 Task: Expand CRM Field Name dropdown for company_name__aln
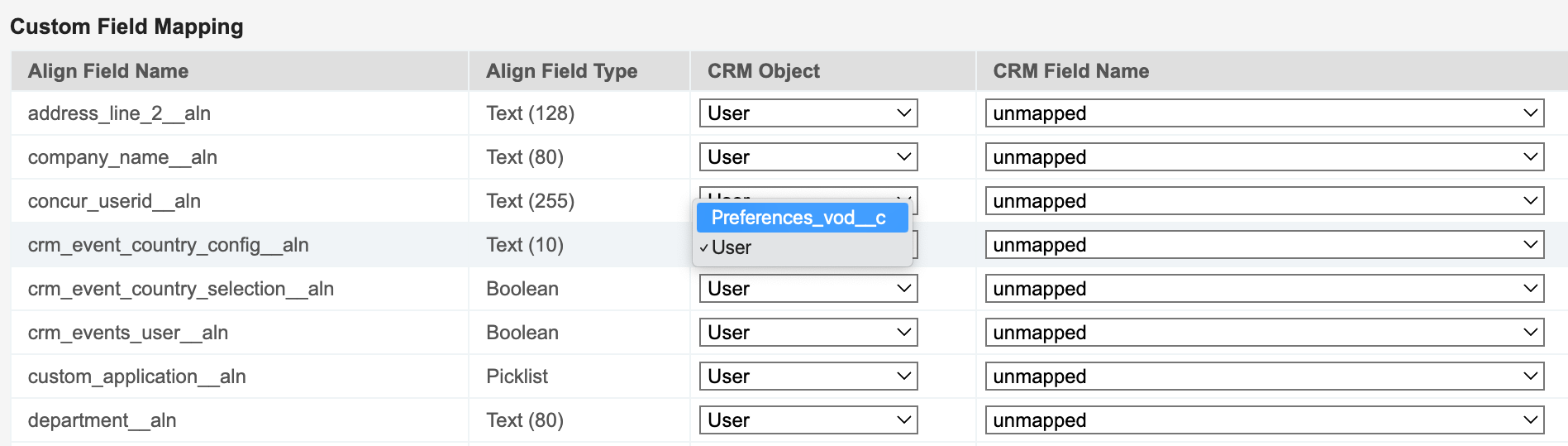(x=1264, y=157)
